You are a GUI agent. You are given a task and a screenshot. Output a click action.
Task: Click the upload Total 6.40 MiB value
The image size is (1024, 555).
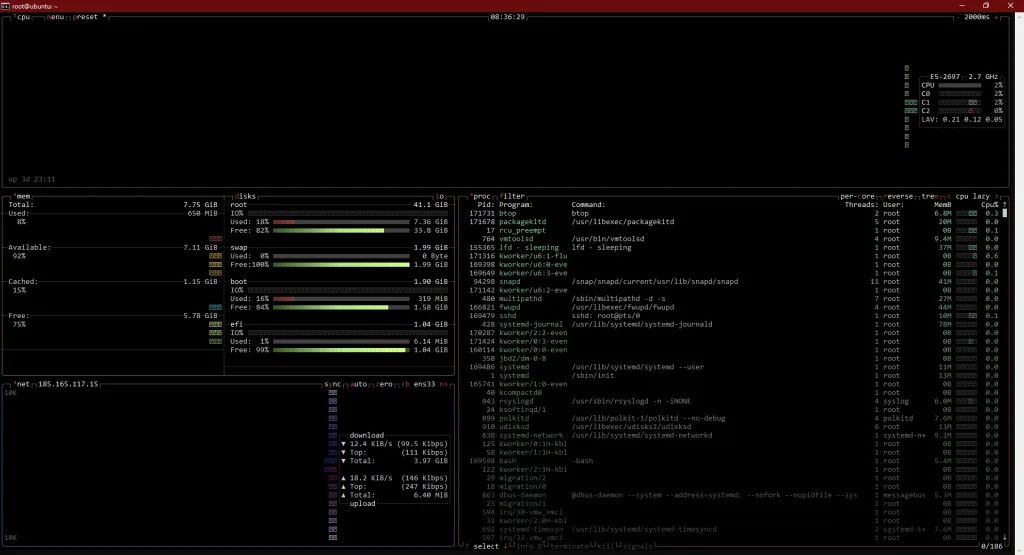(x=431, y=495)
